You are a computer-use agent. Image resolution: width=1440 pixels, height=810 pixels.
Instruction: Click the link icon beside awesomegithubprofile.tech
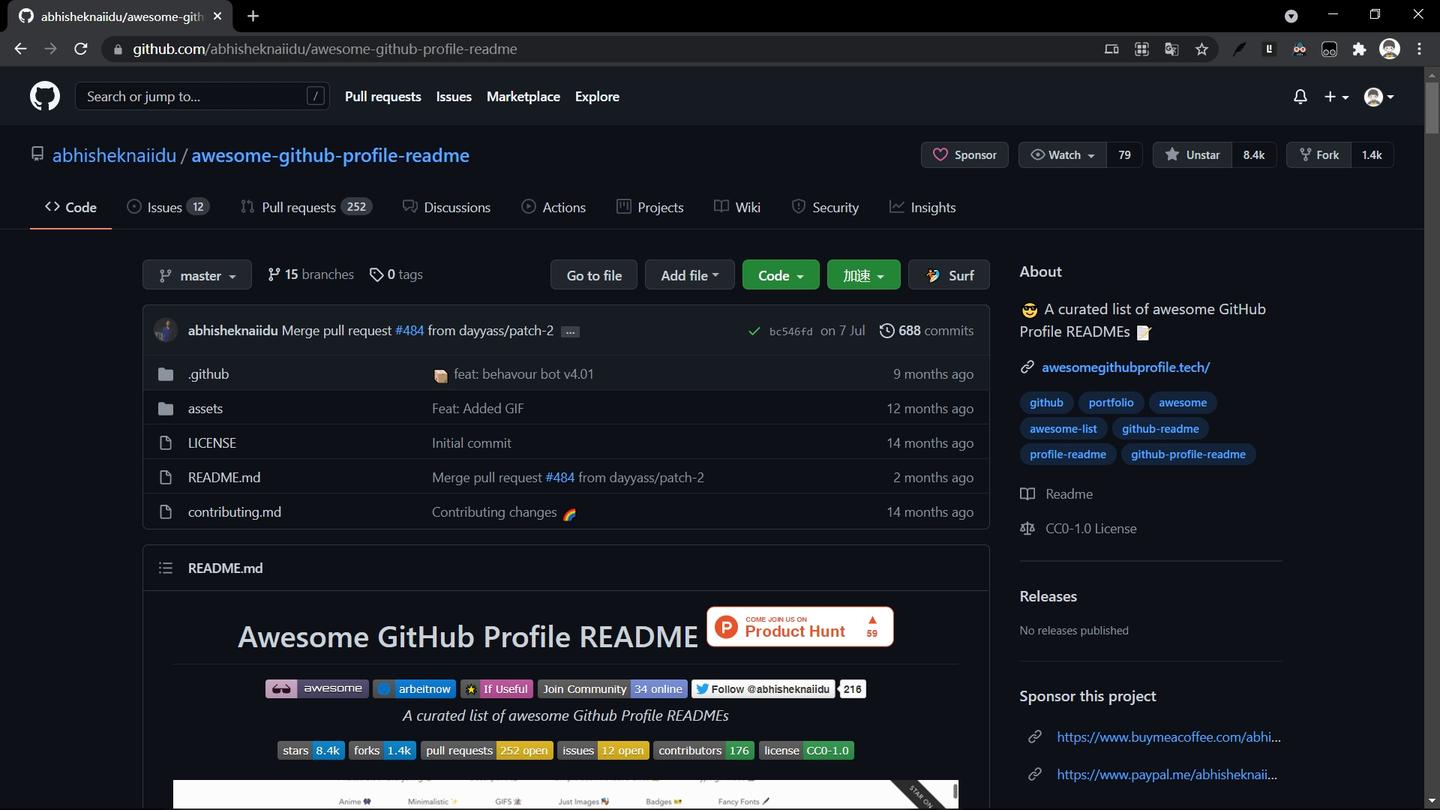pos(1026,366)
